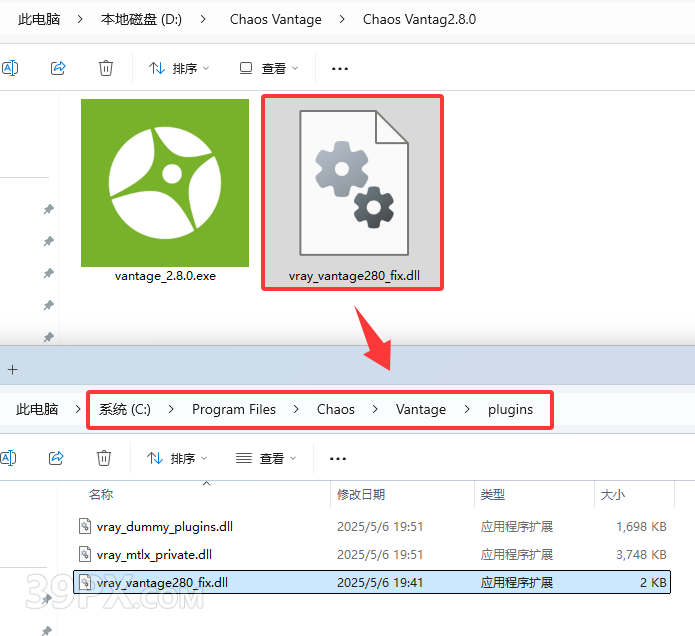Select the vray_vantage280_fix.dll large icon file

(353, 192)
